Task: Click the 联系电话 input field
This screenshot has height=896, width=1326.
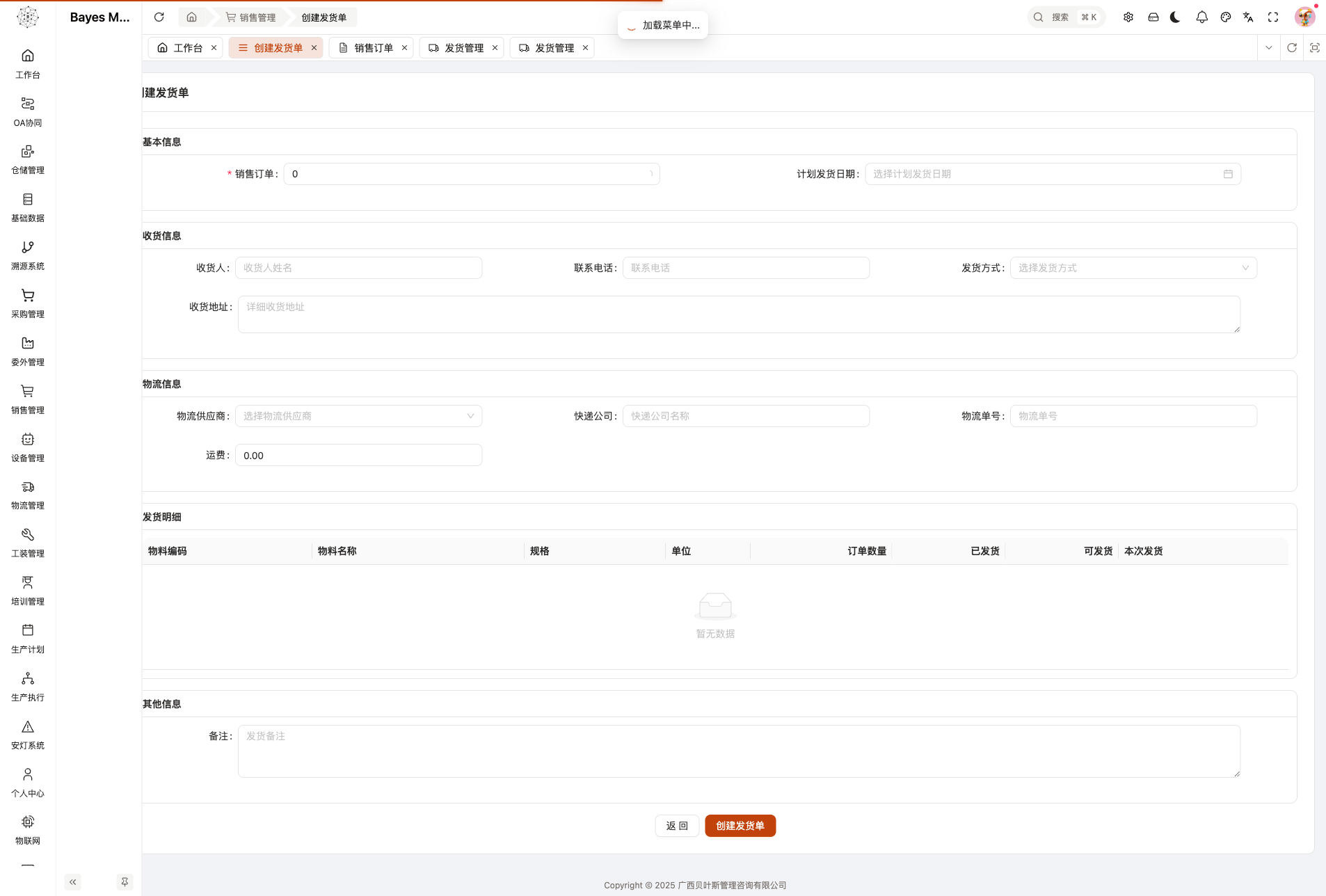Action: click(x=746, y=268)
